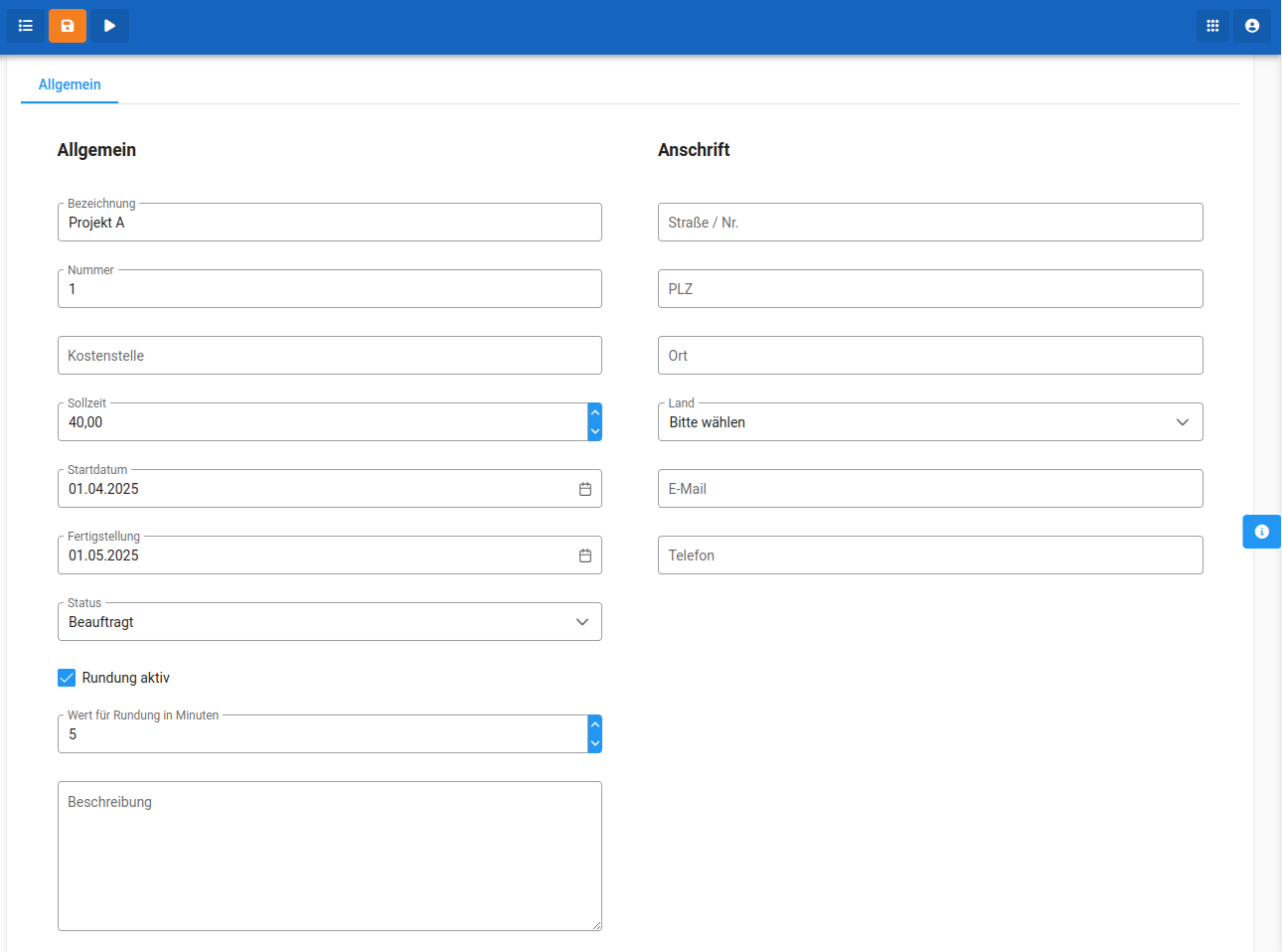Open the apps grid menu
Image resolution: width=1282 pixels, height=952 pixels.
point(1212,26)
